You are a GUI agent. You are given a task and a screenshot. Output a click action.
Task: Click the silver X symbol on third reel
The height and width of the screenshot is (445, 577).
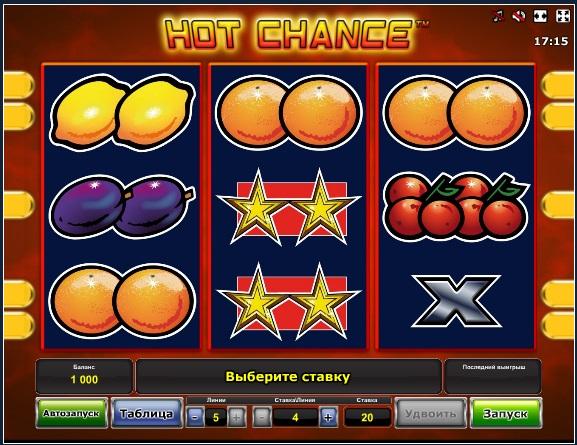pyautogui.click(x=456, y=301)
